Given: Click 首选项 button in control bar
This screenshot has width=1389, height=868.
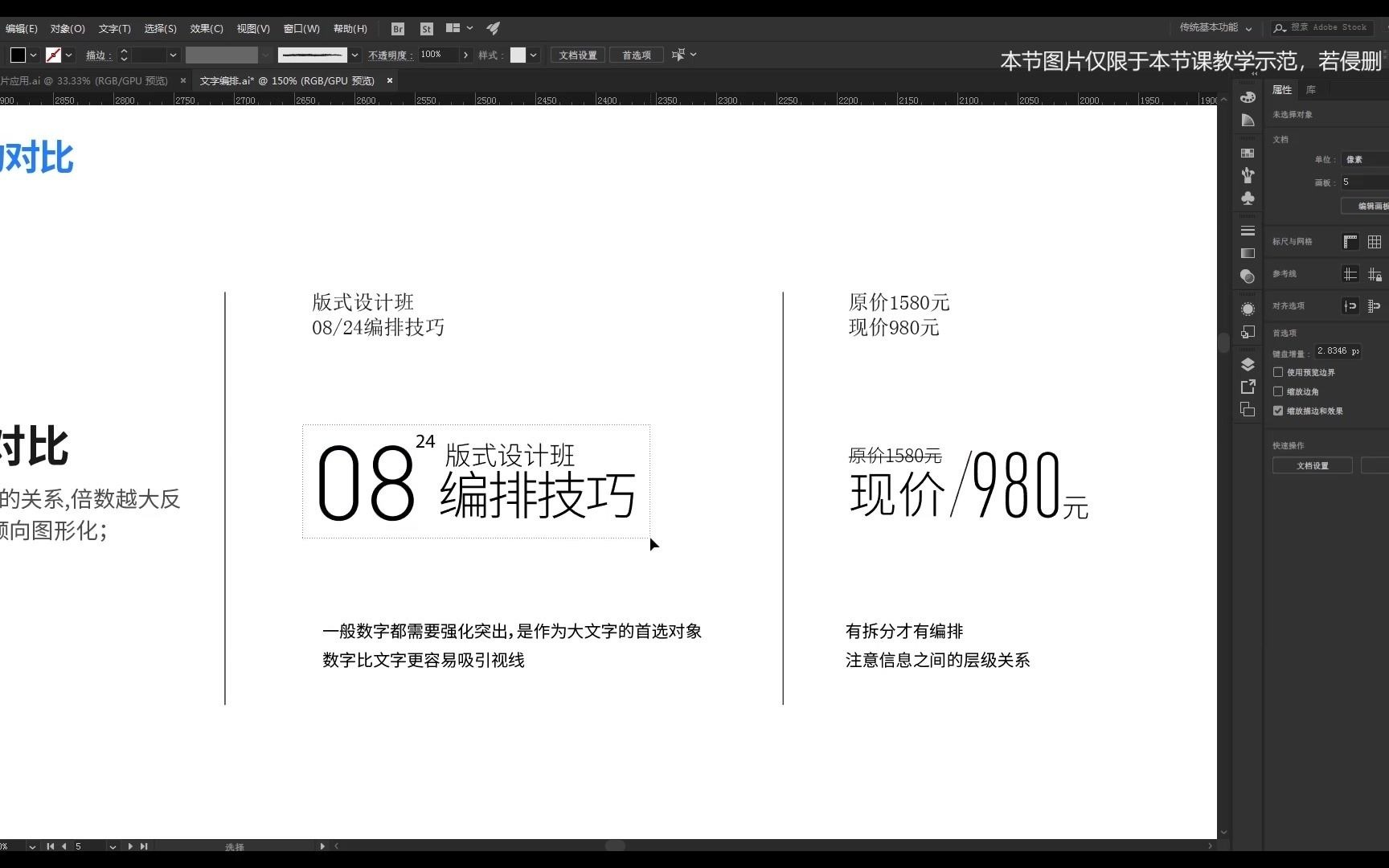Looking at the screenshot, I should [x=636, y=55].
